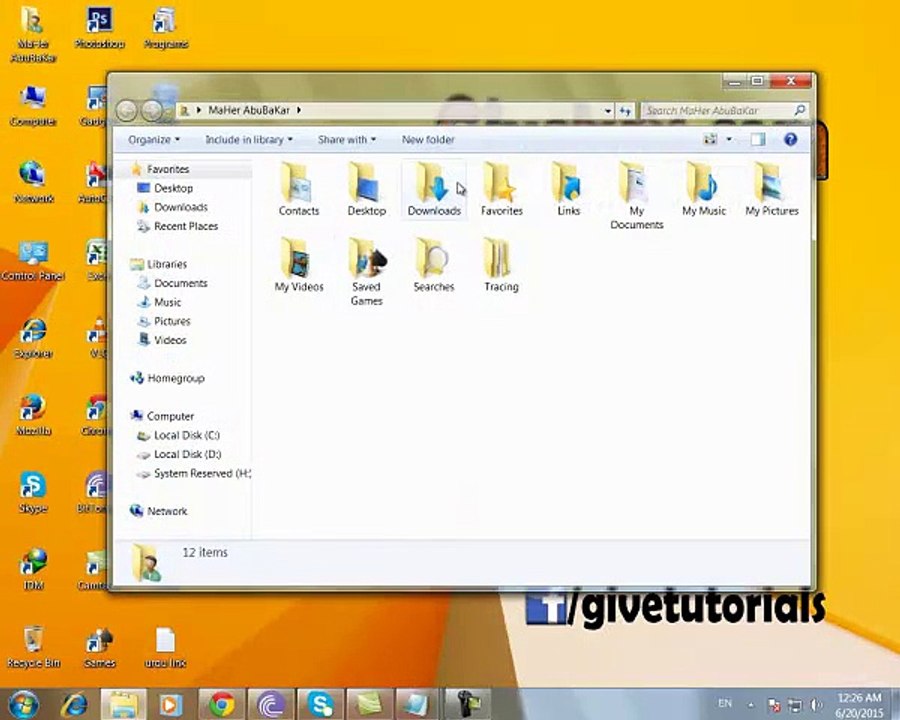
Task: Select Computer in navigation pane
Action: (x=170, y=416)
